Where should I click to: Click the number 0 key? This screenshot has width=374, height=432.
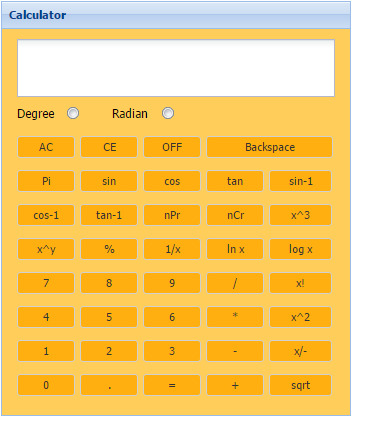pos(46,385)
